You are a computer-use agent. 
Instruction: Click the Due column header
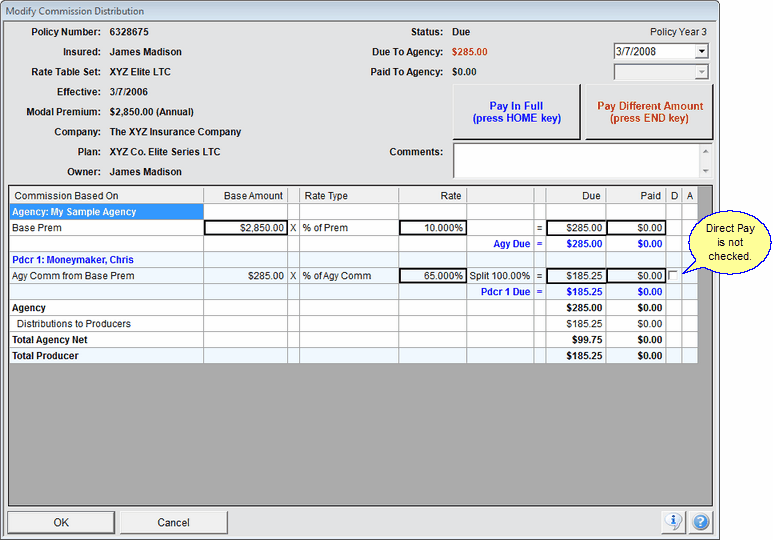(576, 195)
